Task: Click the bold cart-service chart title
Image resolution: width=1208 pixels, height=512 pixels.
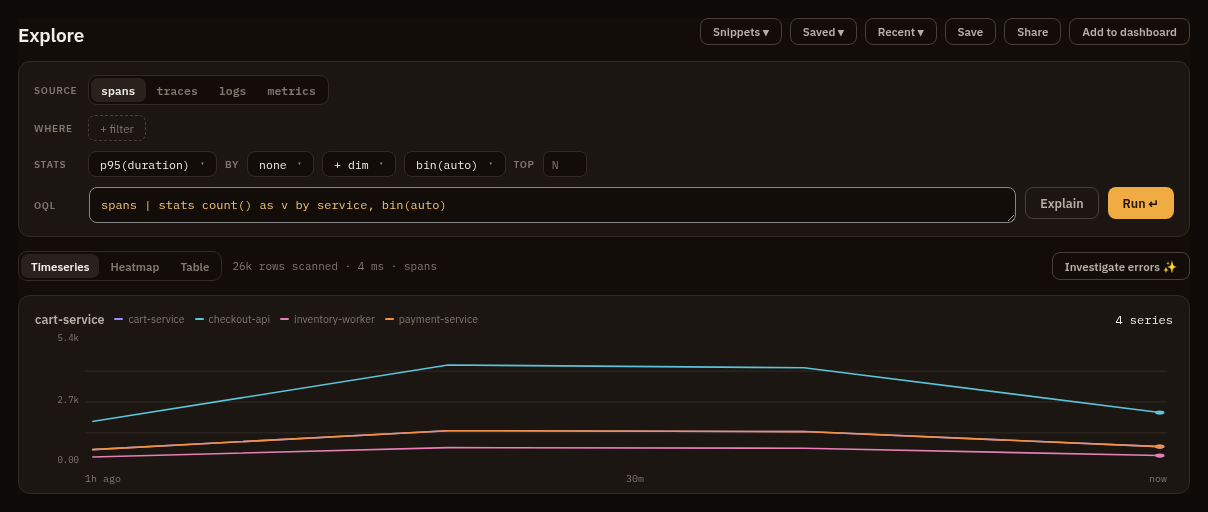Action: point(69,319)
